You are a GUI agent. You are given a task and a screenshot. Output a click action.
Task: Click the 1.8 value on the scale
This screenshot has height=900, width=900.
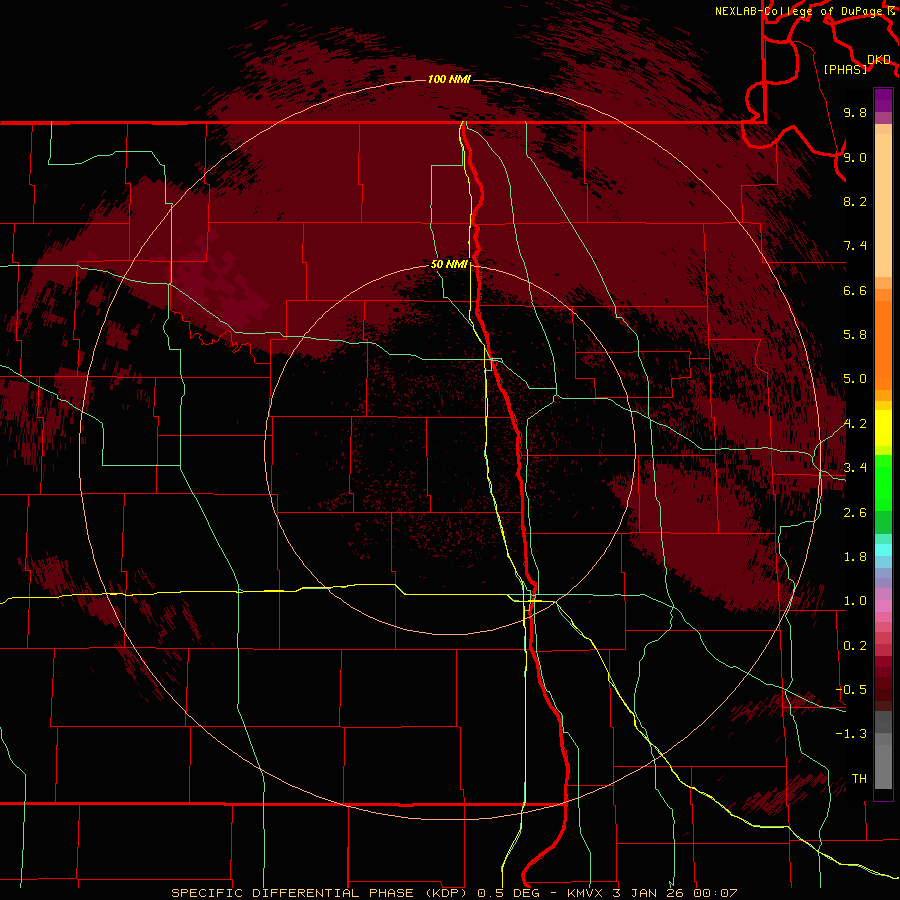pos(855,557)
